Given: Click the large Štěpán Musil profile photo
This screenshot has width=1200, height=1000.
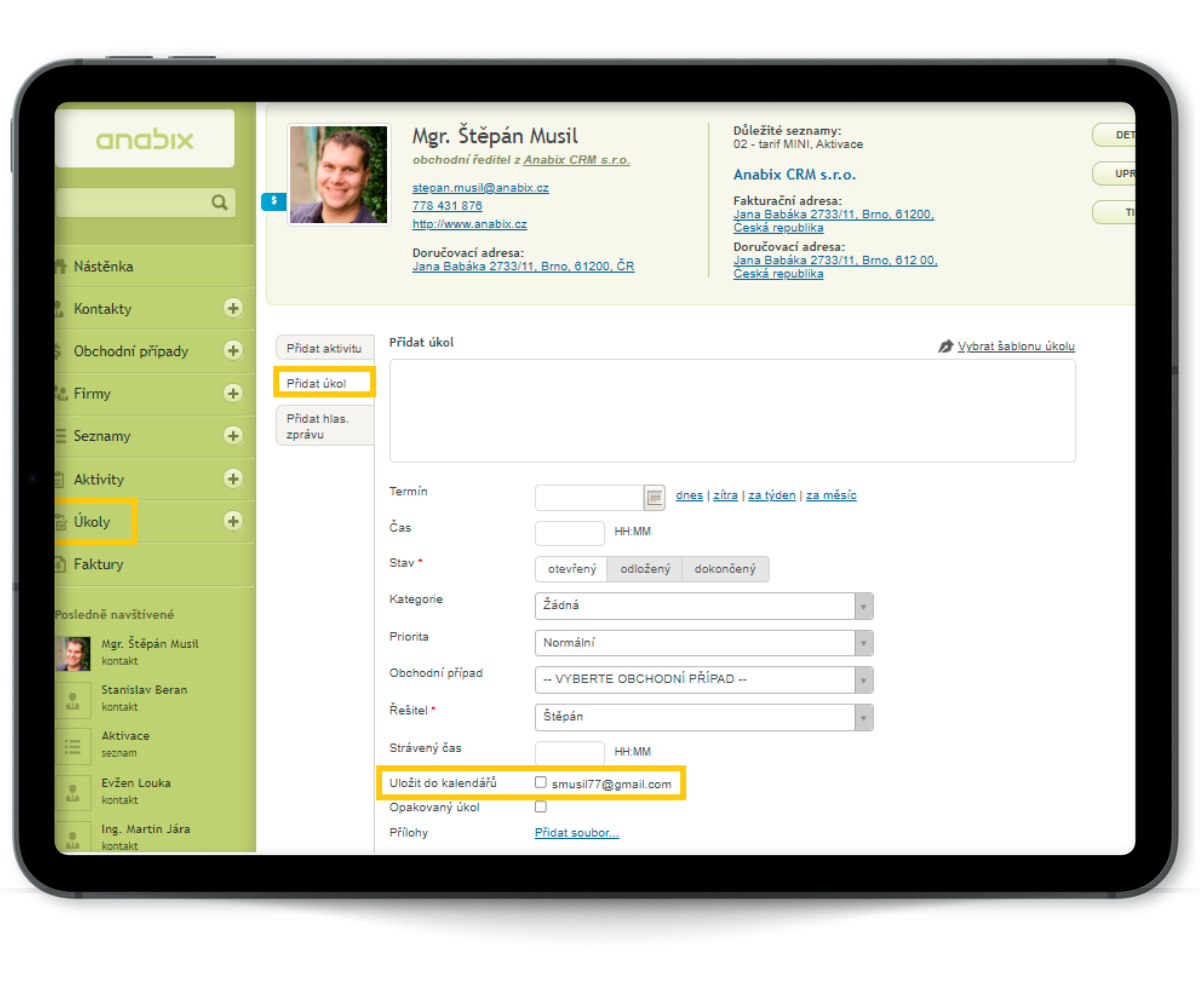Looking at the screenshot, I should tap(338, 174).
